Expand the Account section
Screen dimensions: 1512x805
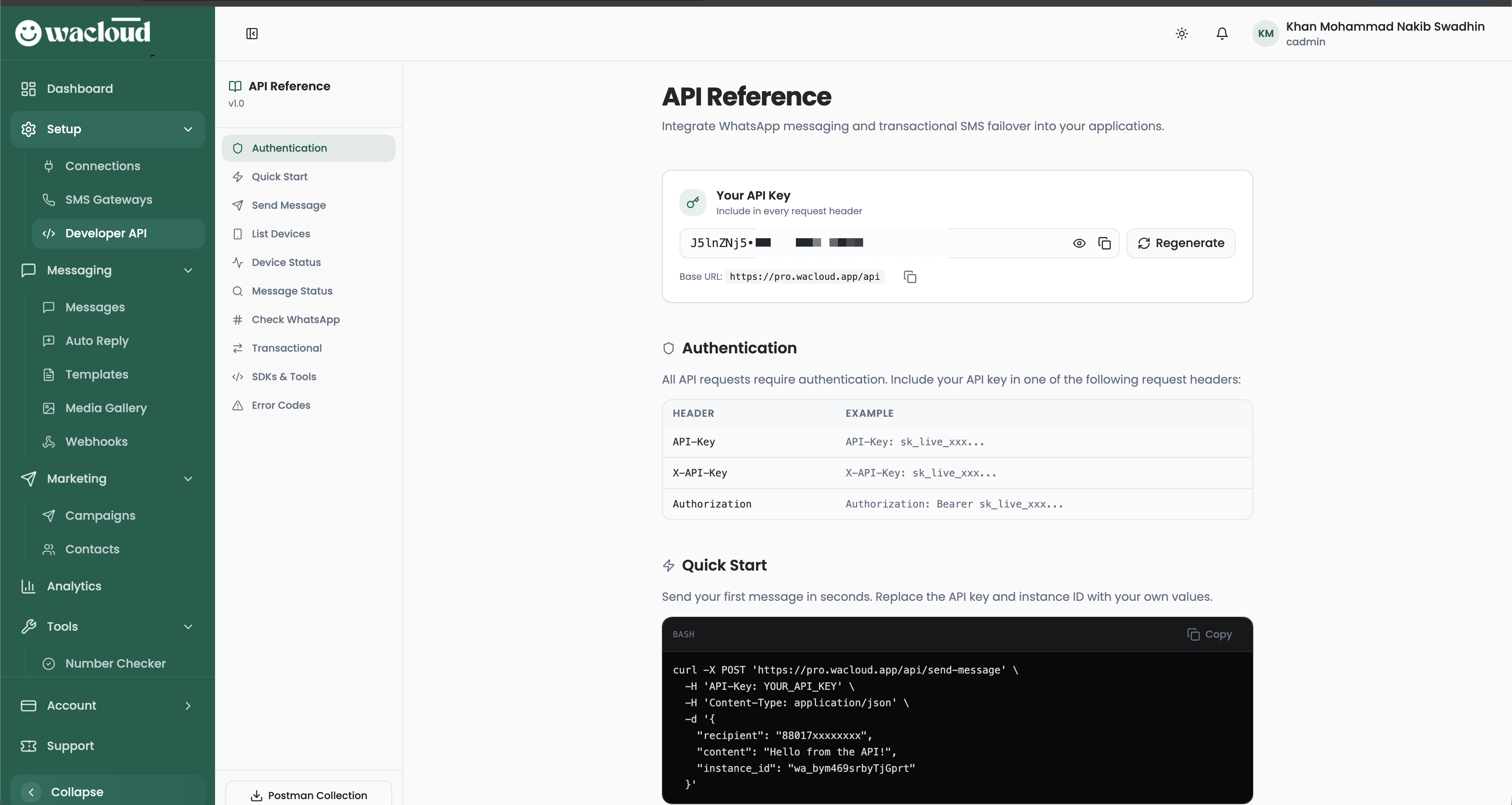pos(188,705)
